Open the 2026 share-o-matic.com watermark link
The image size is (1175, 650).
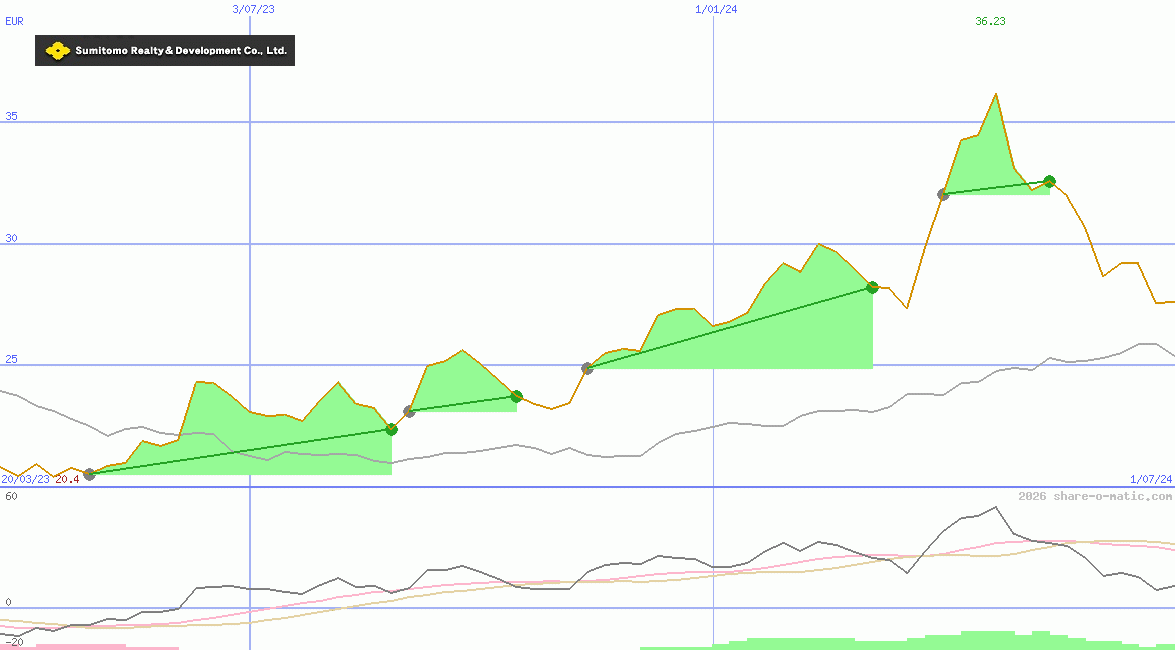(x=1094, y=494)
